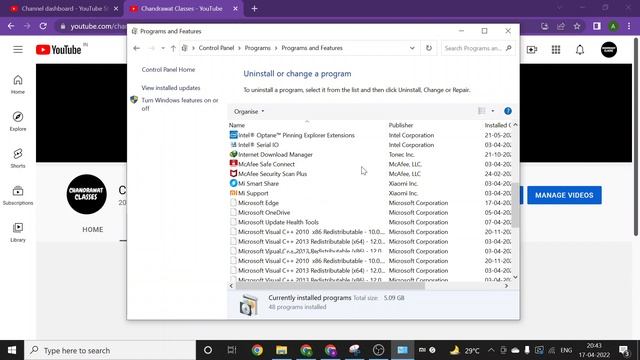Viewport: 640px width, 360px height.
Task: Click the YouTube logo
Action: 58,50
